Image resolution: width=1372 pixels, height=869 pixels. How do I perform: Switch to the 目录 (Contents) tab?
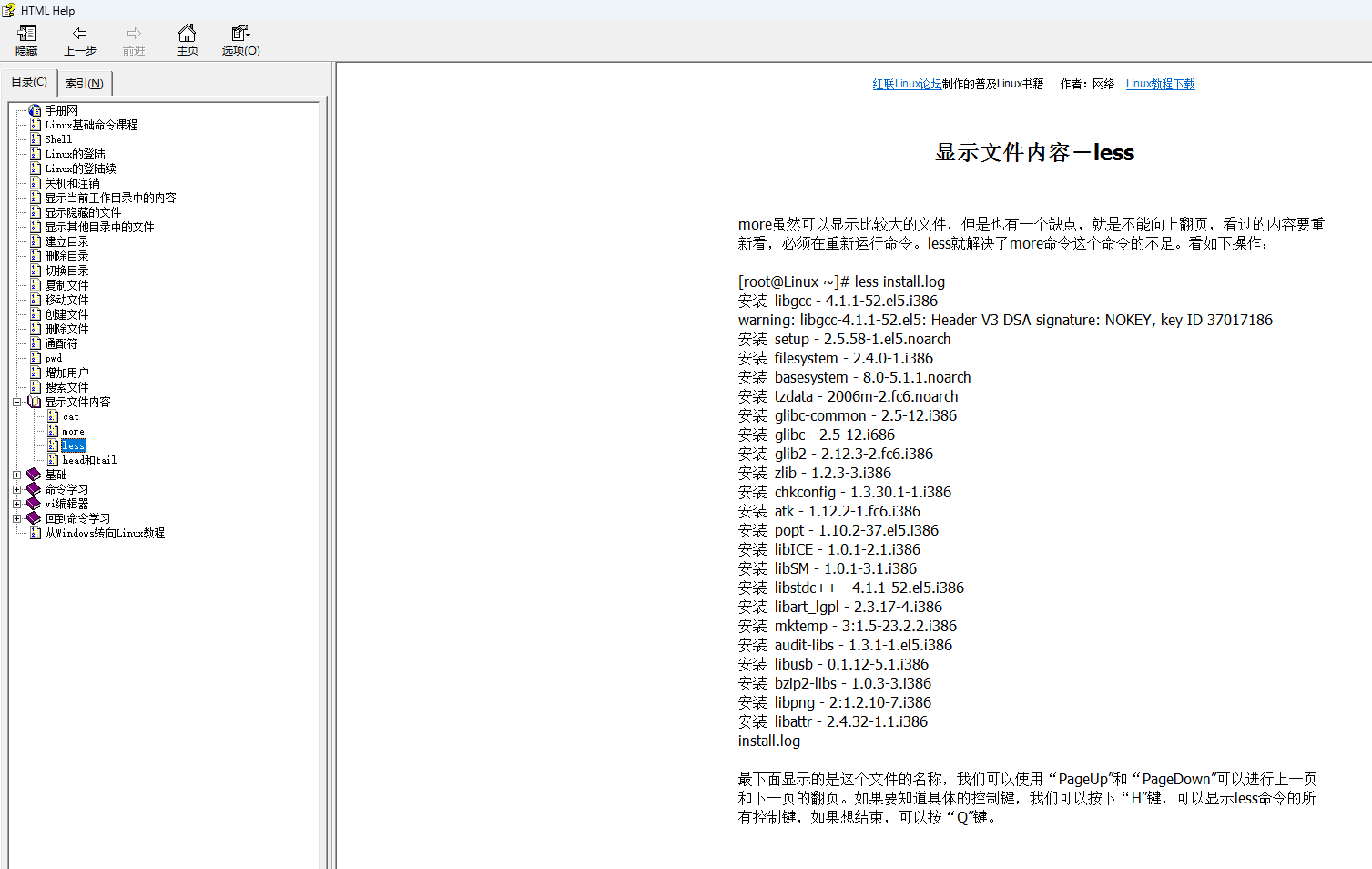coord(29,82)
